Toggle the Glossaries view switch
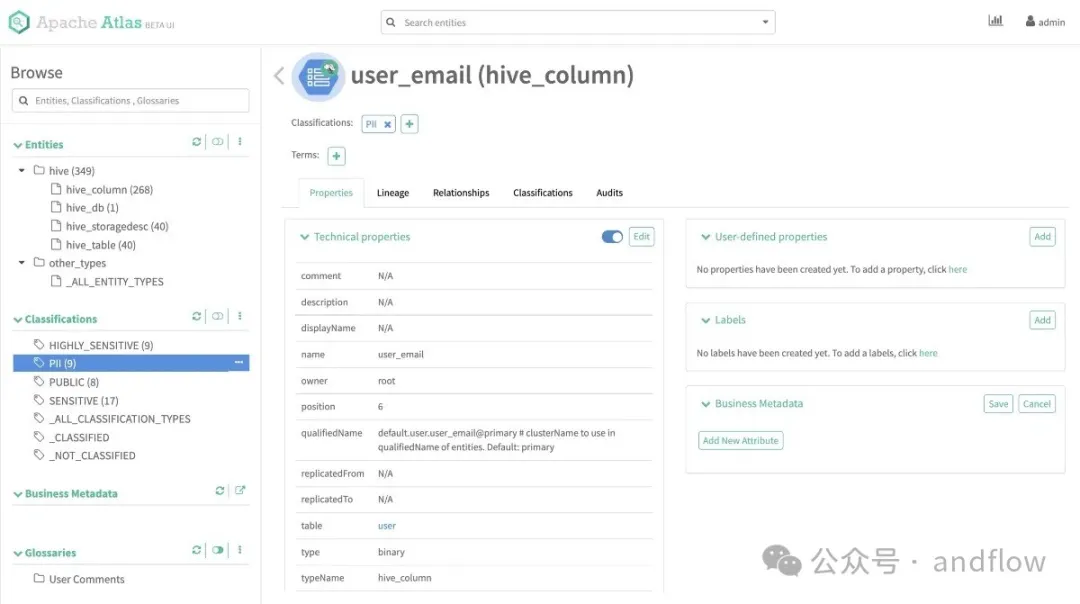This screenshot has width=1080, height=604. 218,550
